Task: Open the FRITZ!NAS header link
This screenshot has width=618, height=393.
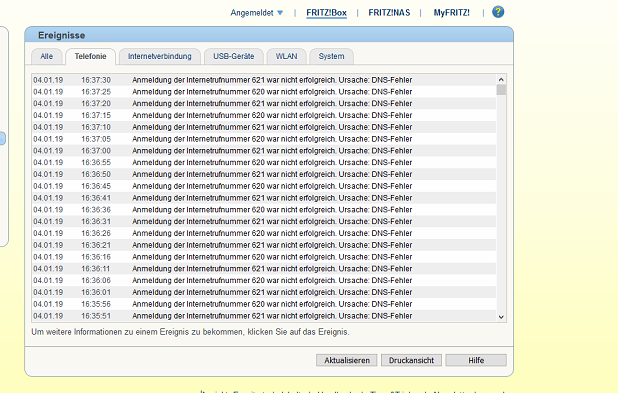Action: pos(389,13)
